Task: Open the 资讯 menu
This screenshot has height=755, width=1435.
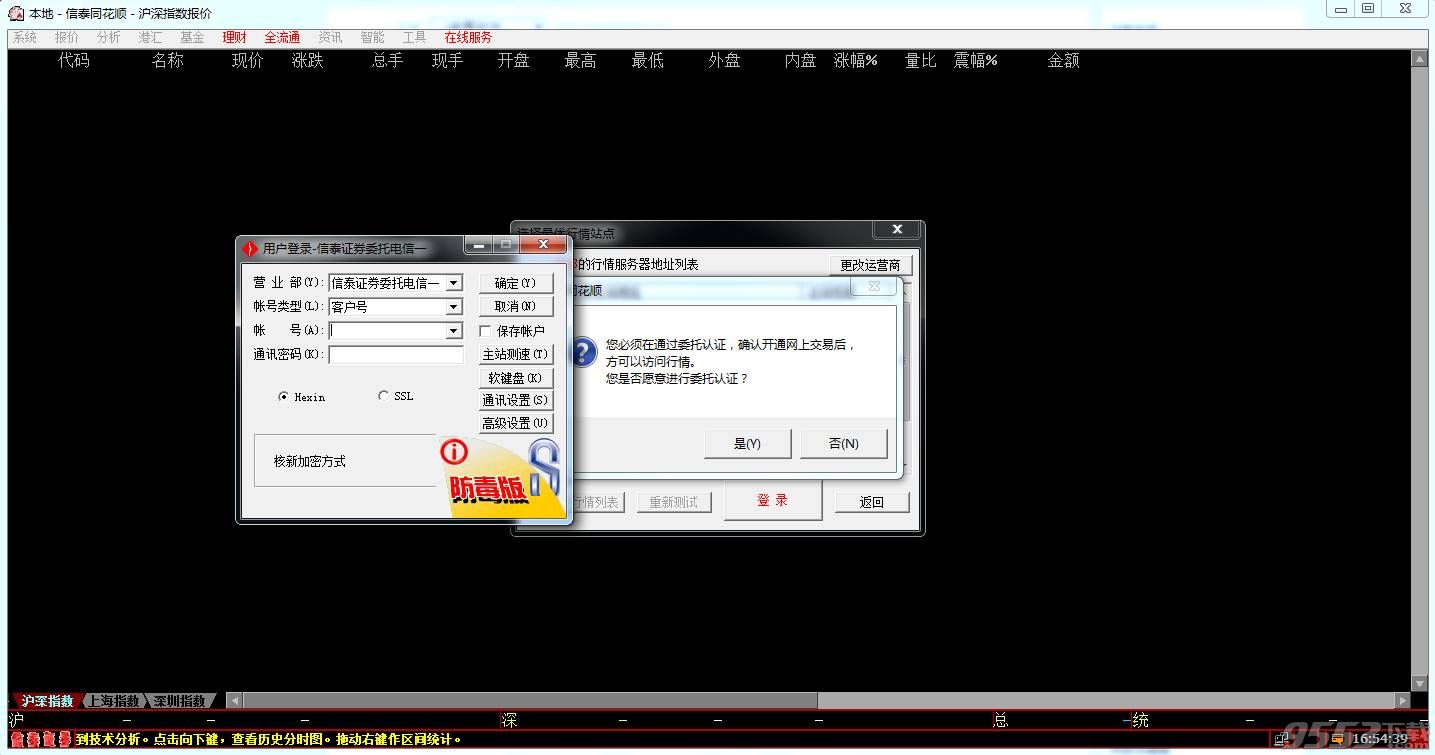Action: click(330, 37)
